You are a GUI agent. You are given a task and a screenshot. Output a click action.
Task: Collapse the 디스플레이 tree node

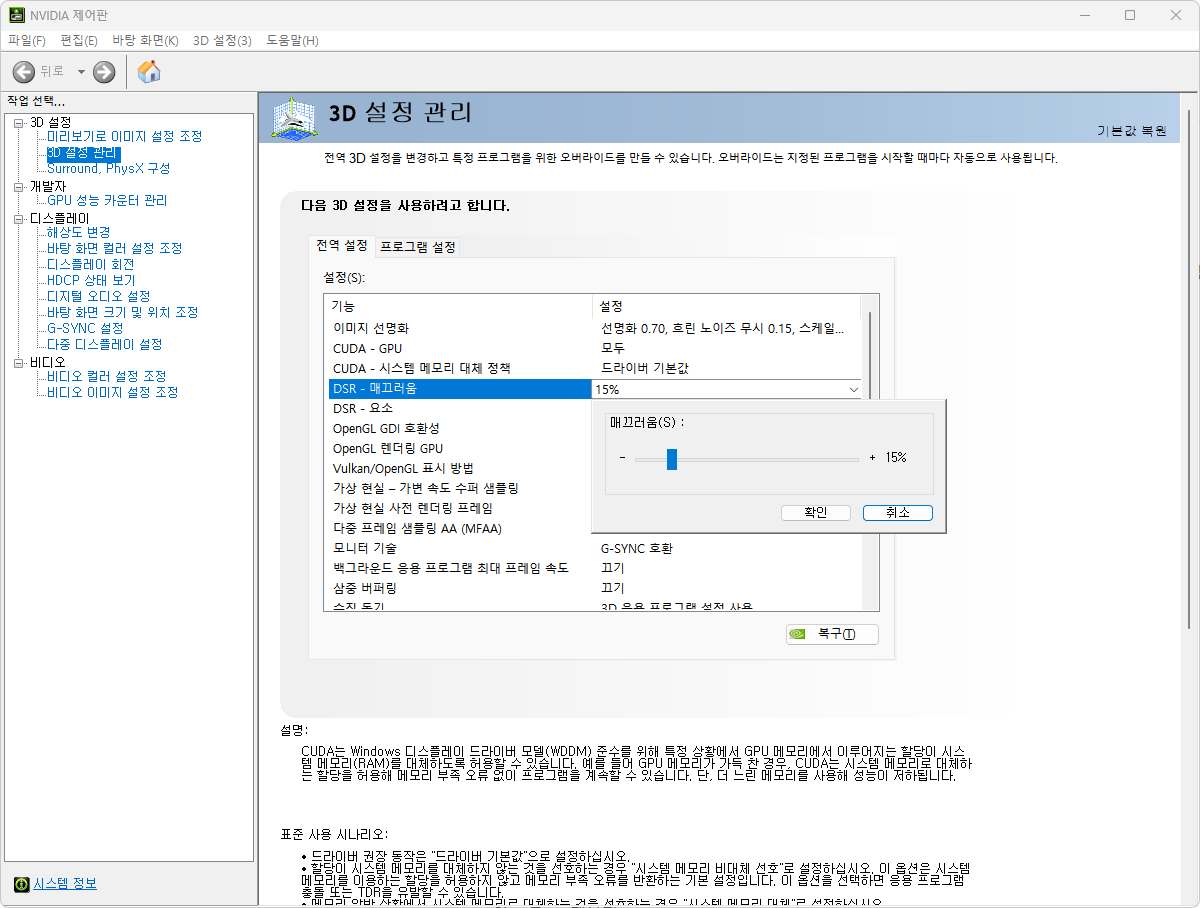coord(19,218)
